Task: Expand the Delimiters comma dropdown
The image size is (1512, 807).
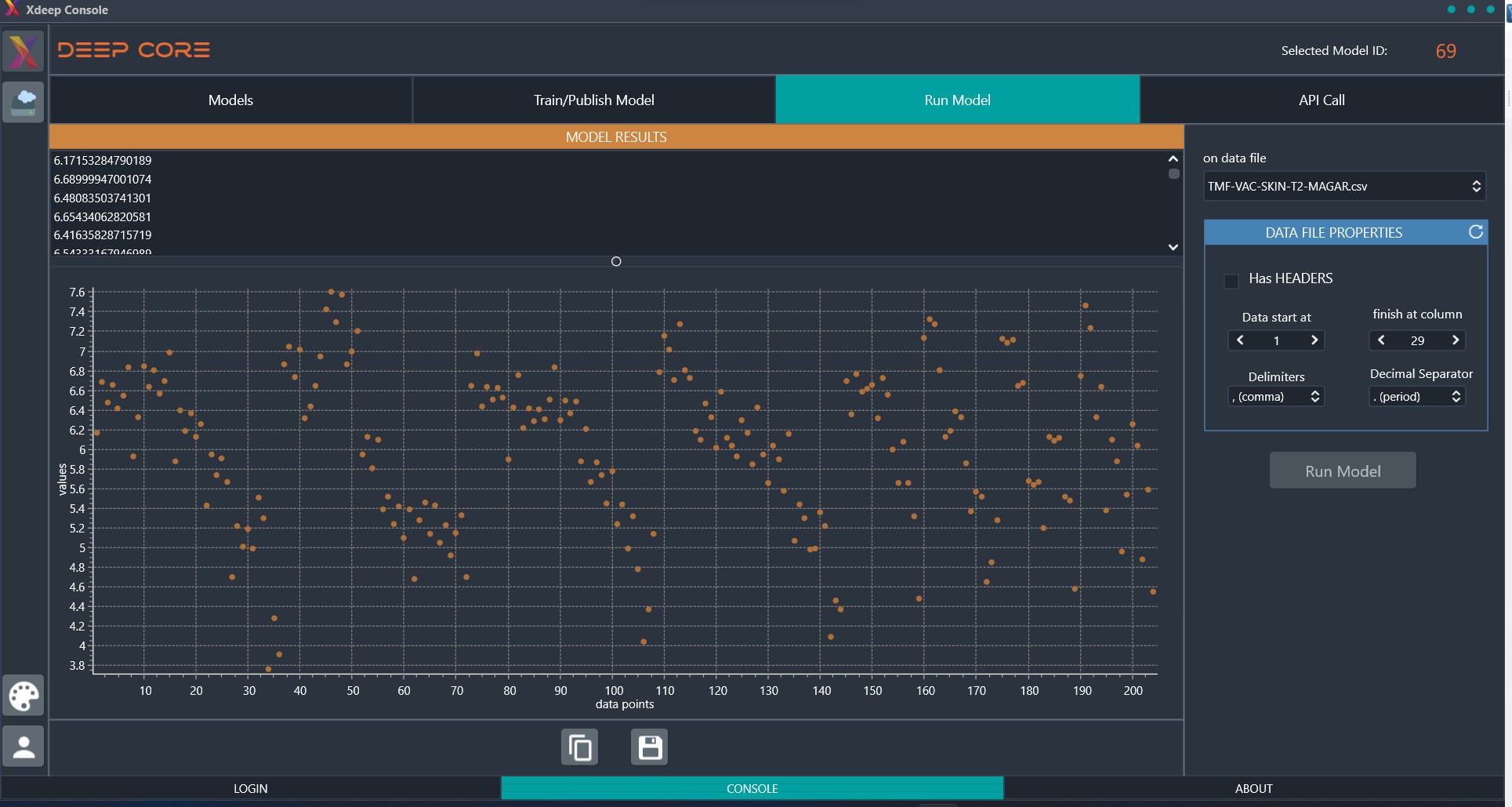Action: click(1276, 397)
